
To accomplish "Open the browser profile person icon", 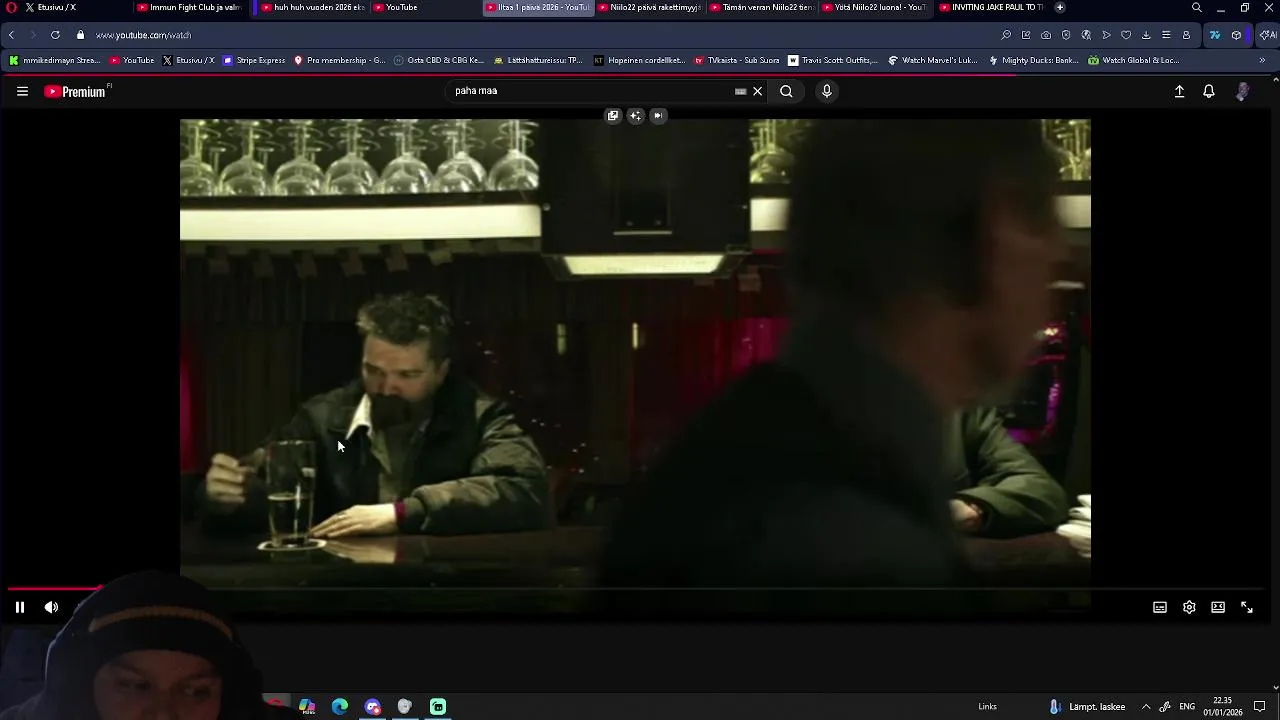I will [x=1186, y=35].
